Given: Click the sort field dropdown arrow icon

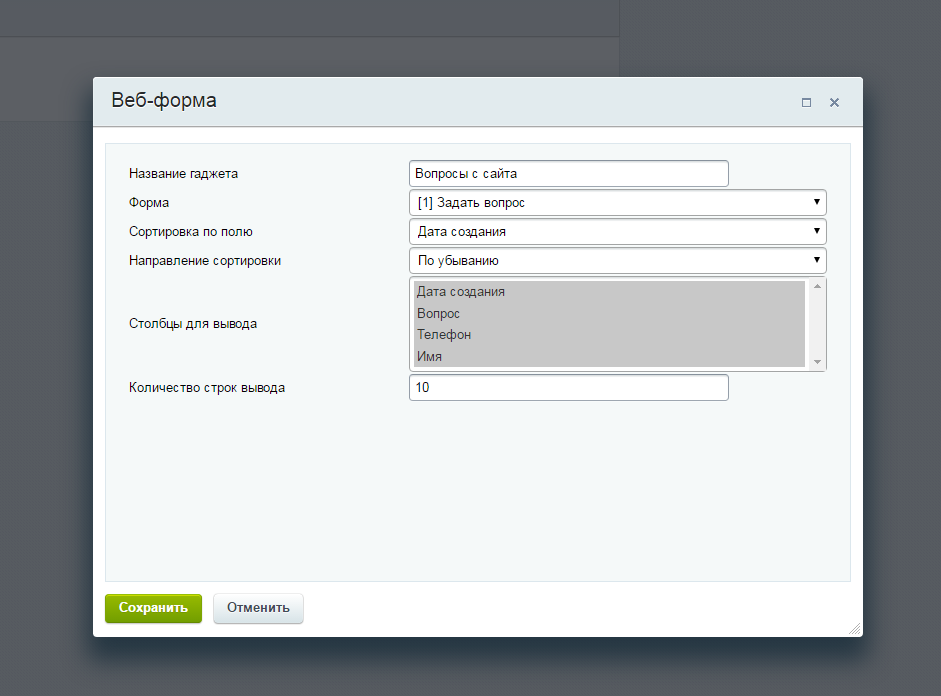Looking at the screenshot, I should pos(817,231).
